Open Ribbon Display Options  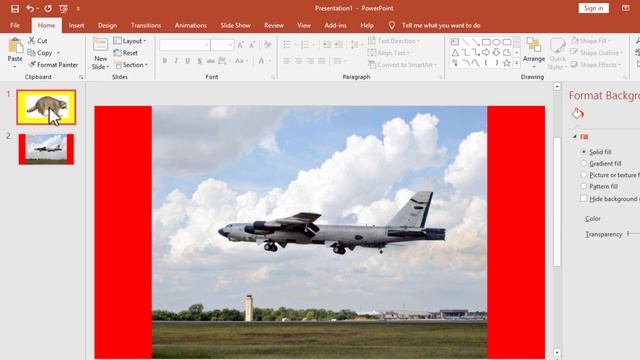click(x=625, y=8)
